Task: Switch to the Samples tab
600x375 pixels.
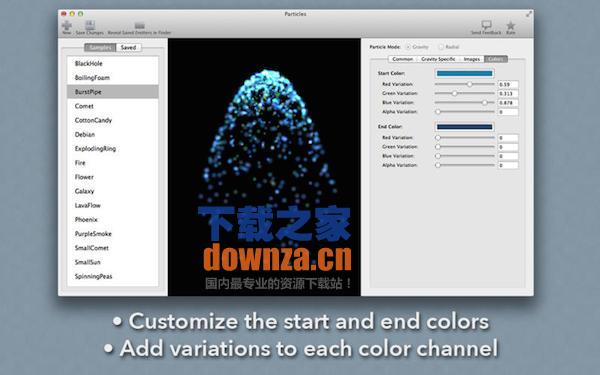Action: point(100,47)
